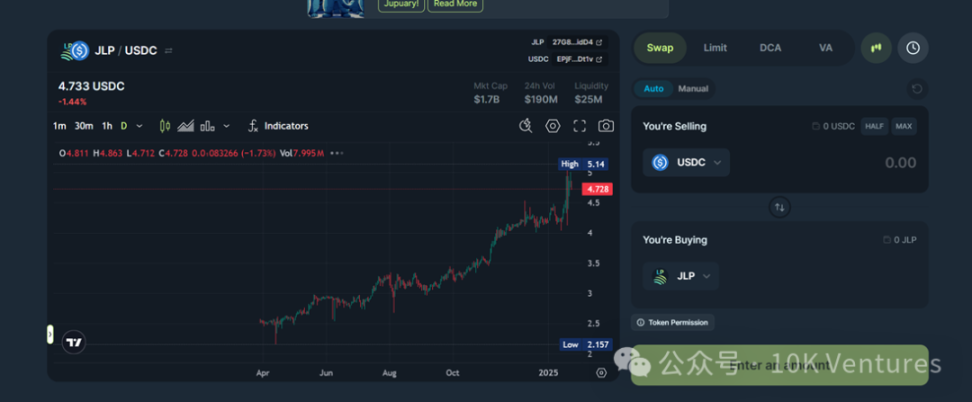
Task: Click the selling amount 0.00 field
Action: (x=900, y=163)
